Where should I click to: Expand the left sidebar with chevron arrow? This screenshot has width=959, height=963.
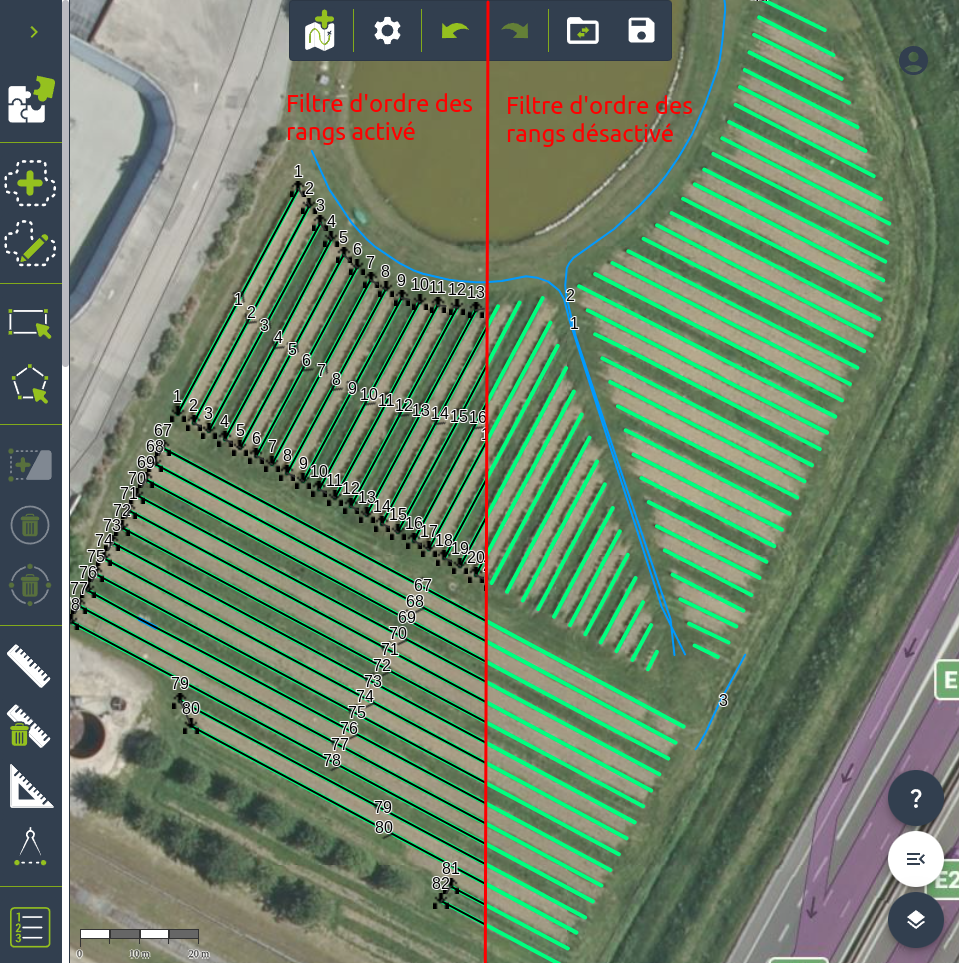click(x=34, y=32)
